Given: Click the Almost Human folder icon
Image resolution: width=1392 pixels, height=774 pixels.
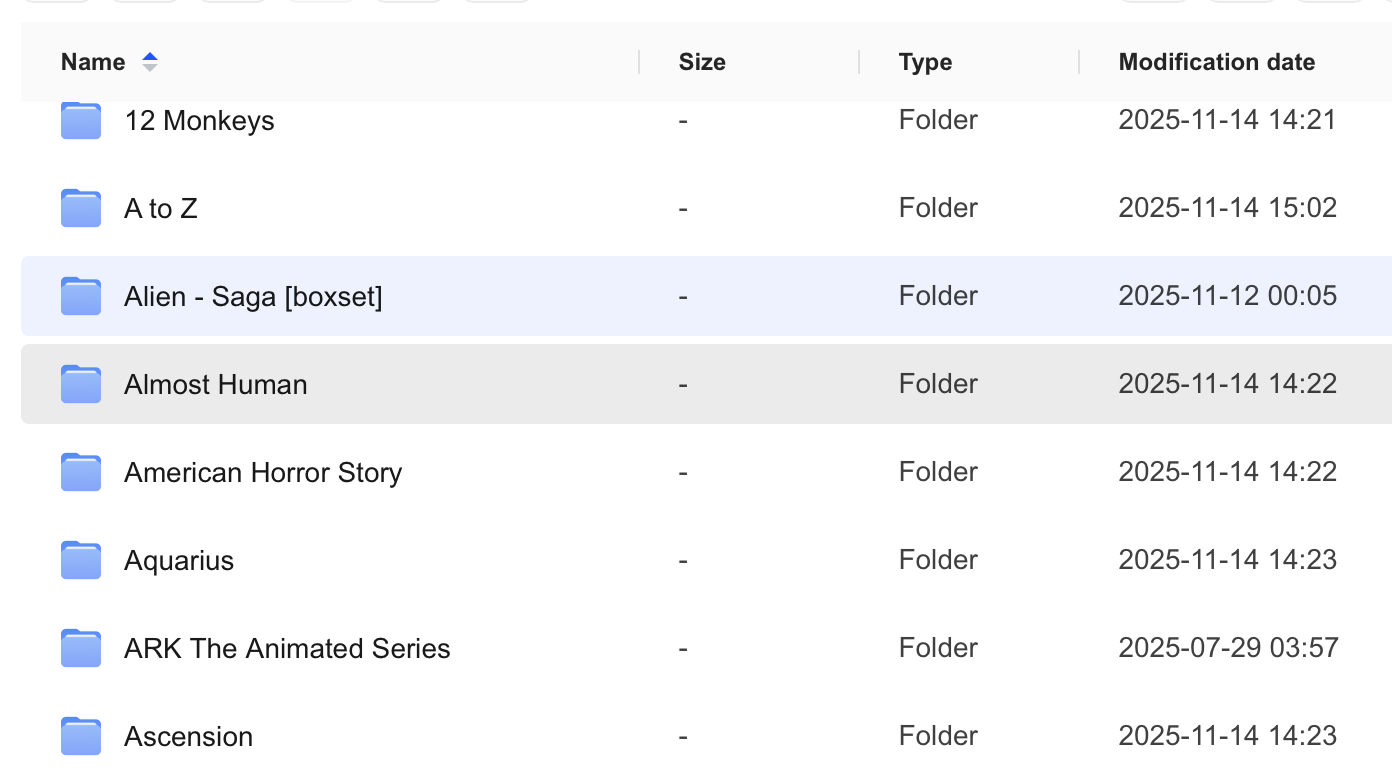Looking at the screenshot, I should click(x=81, y=385).
